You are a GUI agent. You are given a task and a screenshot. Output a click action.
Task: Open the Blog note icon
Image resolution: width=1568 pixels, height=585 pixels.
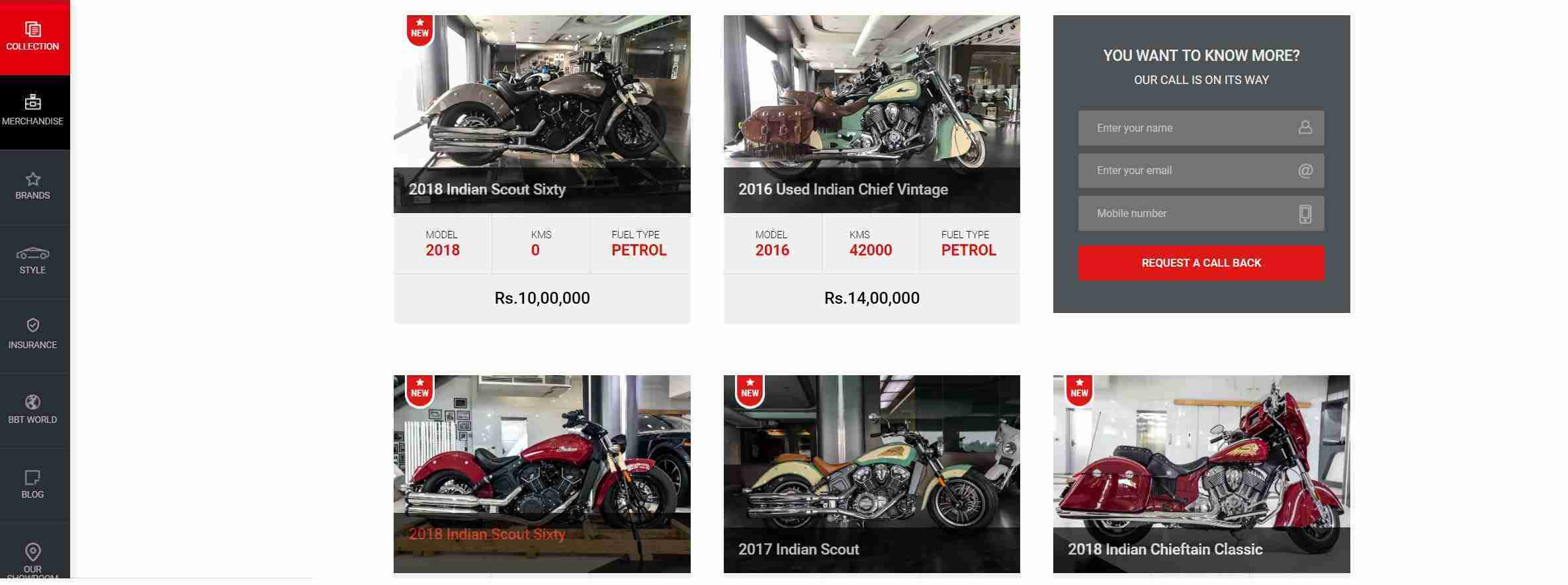pyautogui.click(x=33, y=477)
